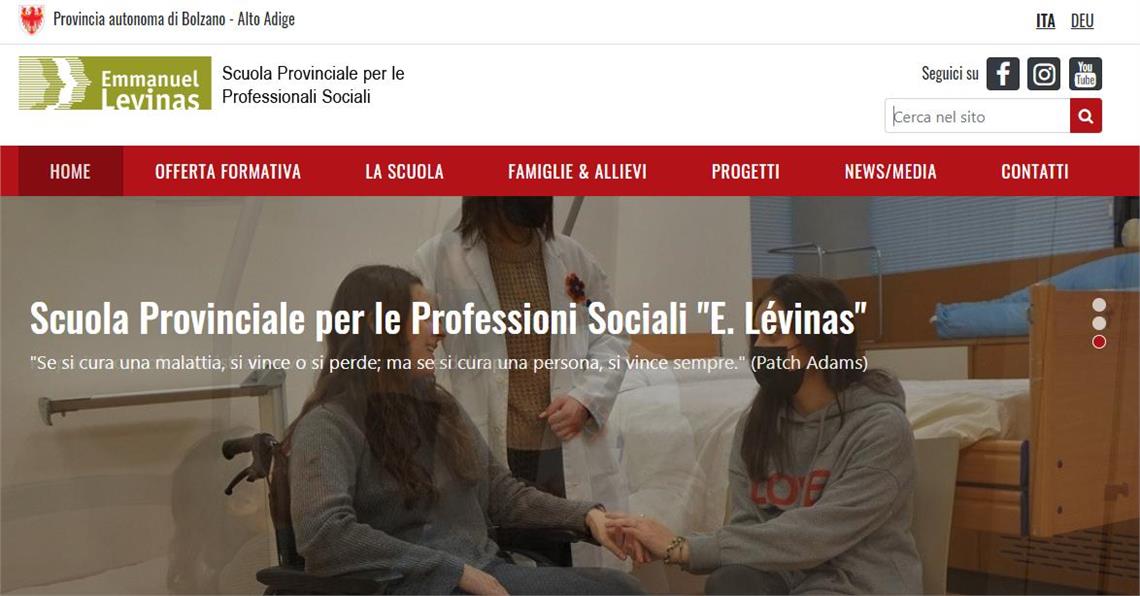Open the Contatti page
Screen dimensions: 1140x596
tap(1035, 172)
